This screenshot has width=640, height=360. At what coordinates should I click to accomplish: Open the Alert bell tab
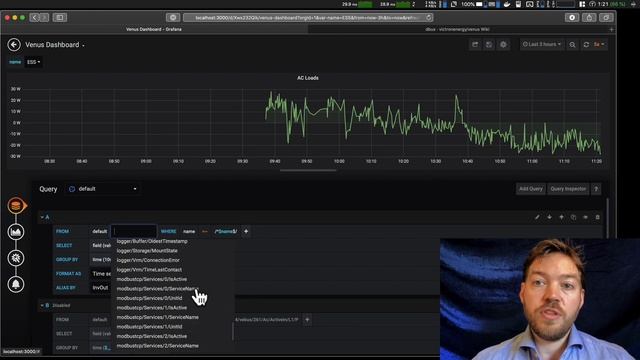point(16,284)
